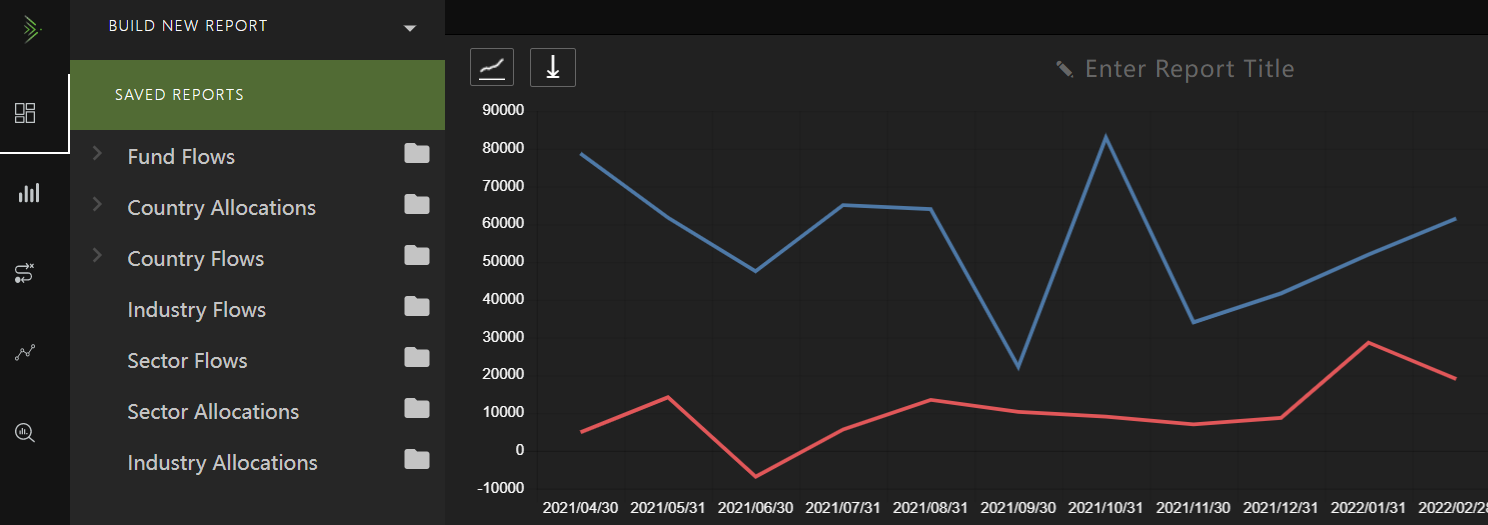
Task: Click the 2021/06/30 x-axis date
Action: (755, 508)
